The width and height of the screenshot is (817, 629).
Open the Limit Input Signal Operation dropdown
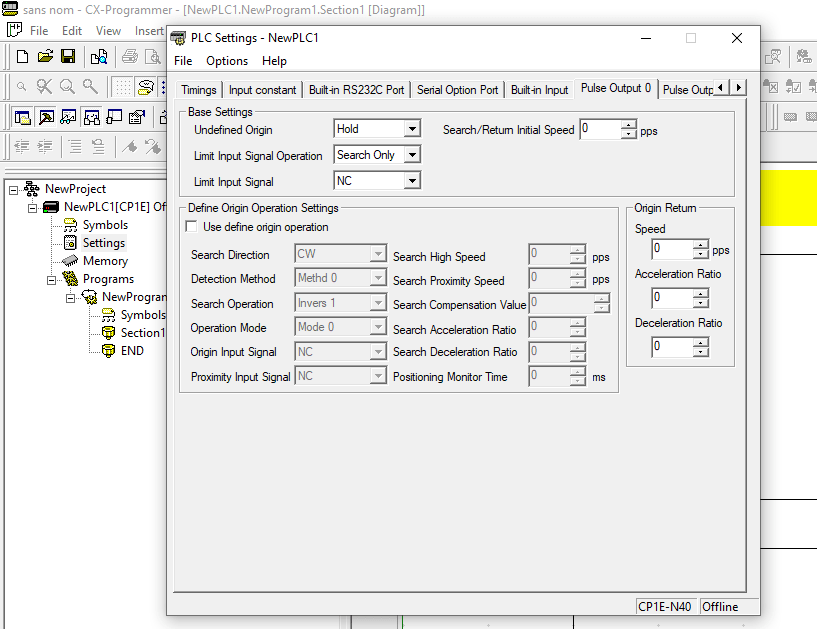(410, 154)
